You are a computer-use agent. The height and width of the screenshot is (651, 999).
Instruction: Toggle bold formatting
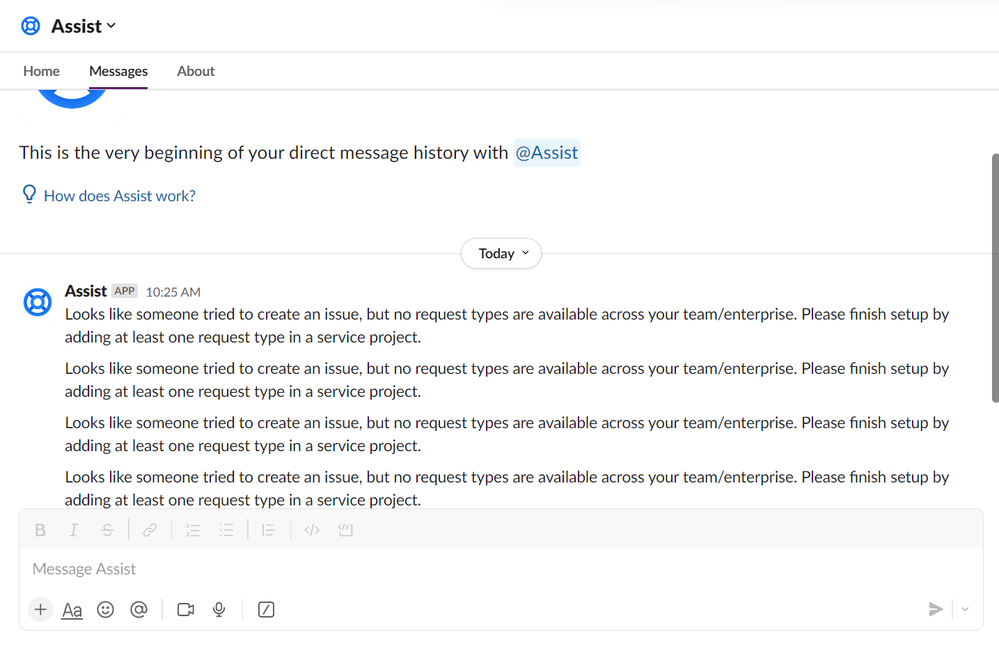(x=40, y=530)
